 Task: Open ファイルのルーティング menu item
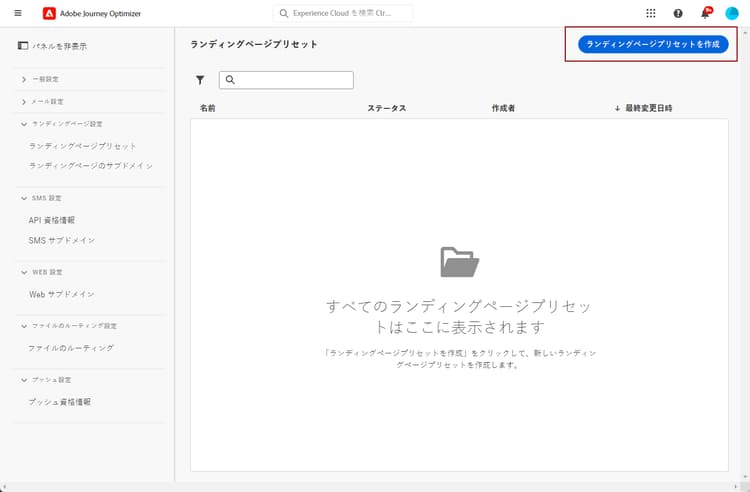[x=71, y=348]
